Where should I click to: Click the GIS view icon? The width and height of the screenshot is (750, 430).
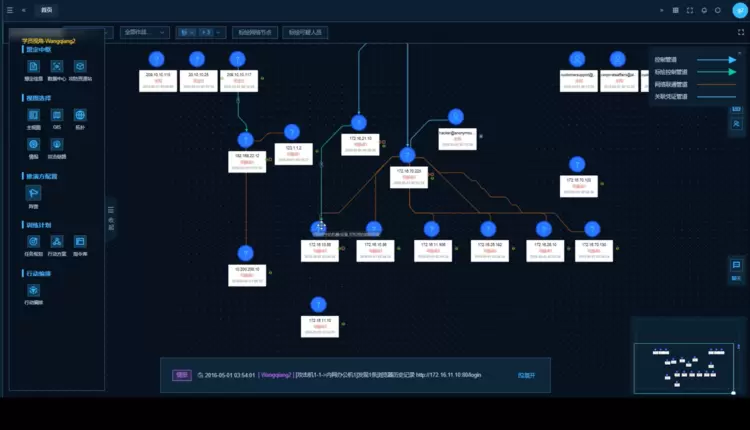click(57, 116)
